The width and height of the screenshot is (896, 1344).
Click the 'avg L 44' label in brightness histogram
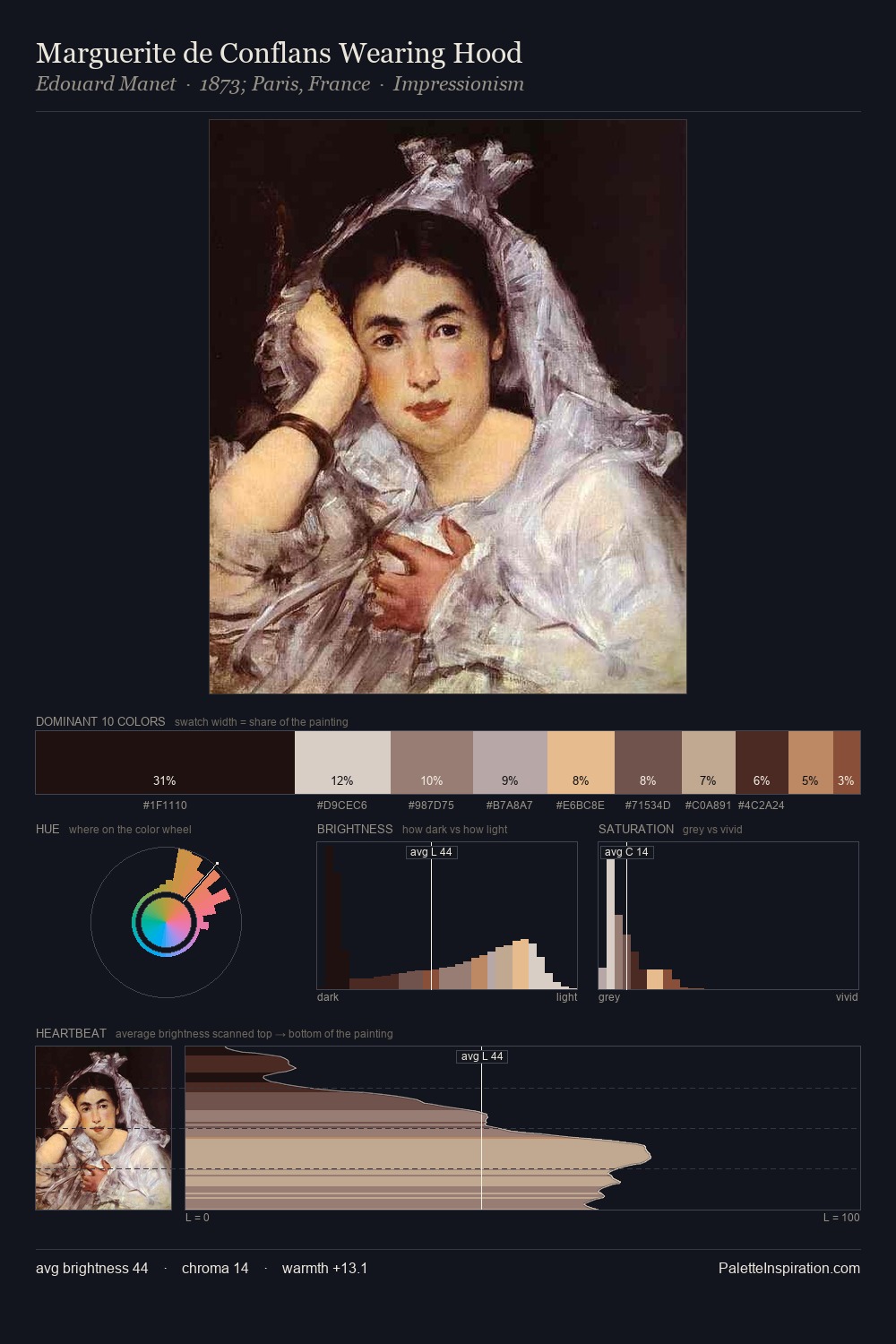431,852
